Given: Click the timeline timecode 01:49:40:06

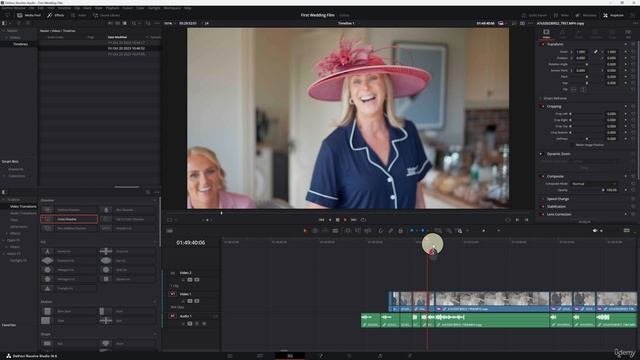Looking at the screenshot, I should click(x=191, y=242).
